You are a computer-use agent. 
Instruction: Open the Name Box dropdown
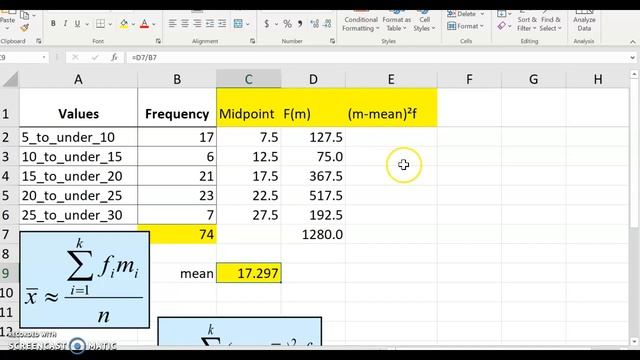(44, 58)
